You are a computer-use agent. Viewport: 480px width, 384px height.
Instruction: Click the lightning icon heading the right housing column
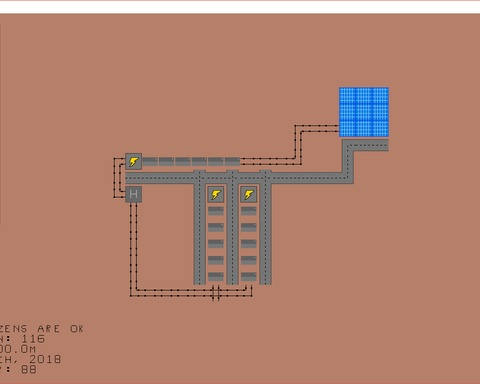[249, 194]
